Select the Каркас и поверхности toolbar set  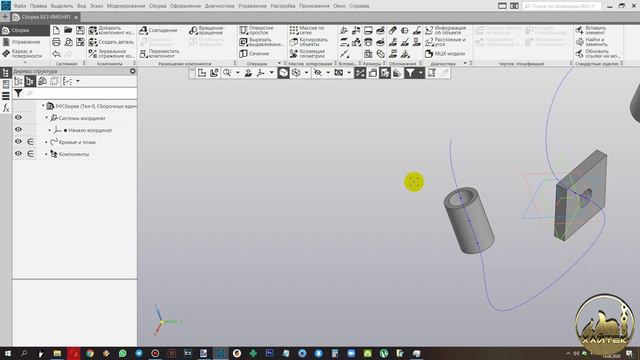pyautogui.click(x=25, y=53)
